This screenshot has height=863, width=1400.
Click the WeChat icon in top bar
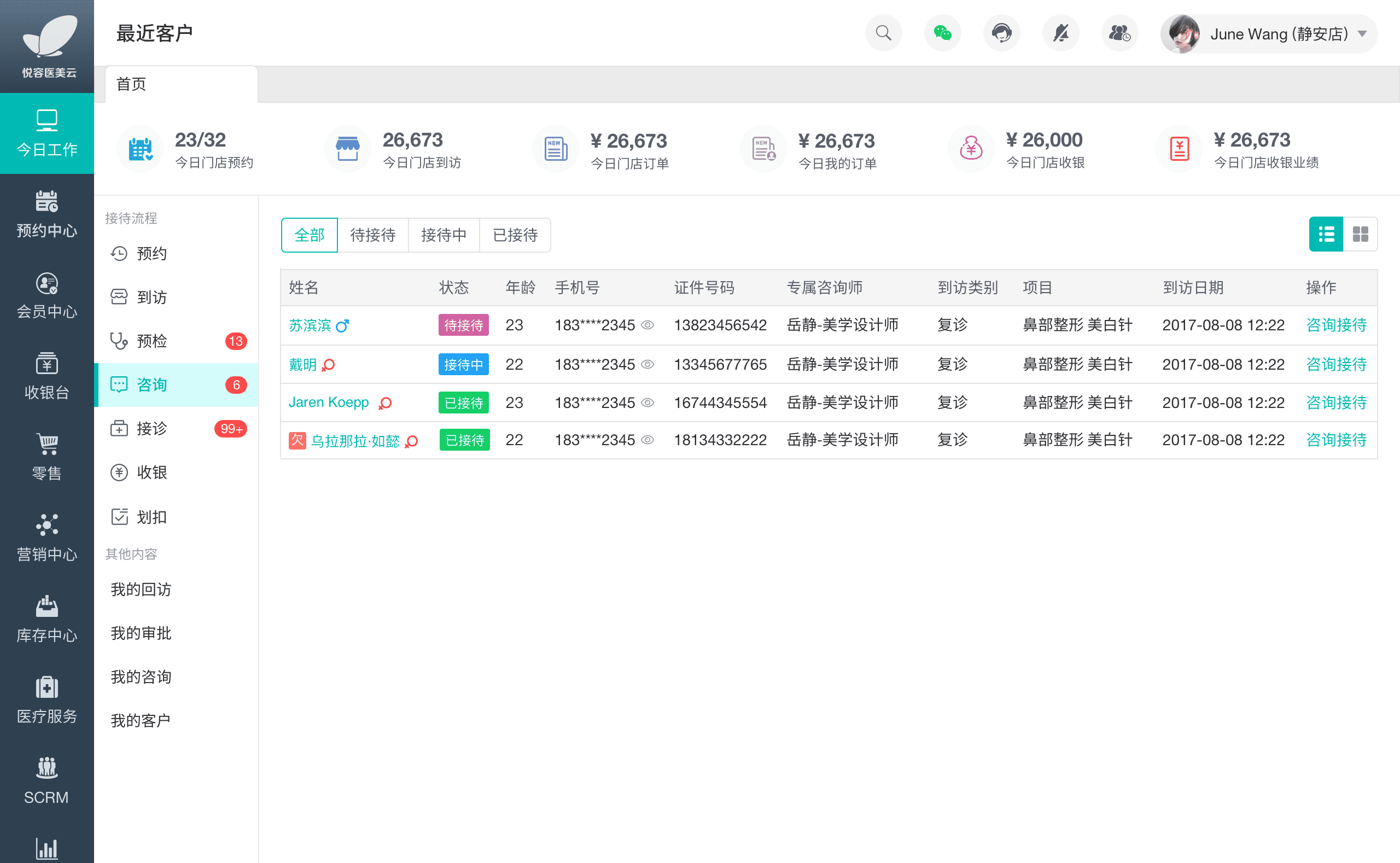tap(942, 33)
